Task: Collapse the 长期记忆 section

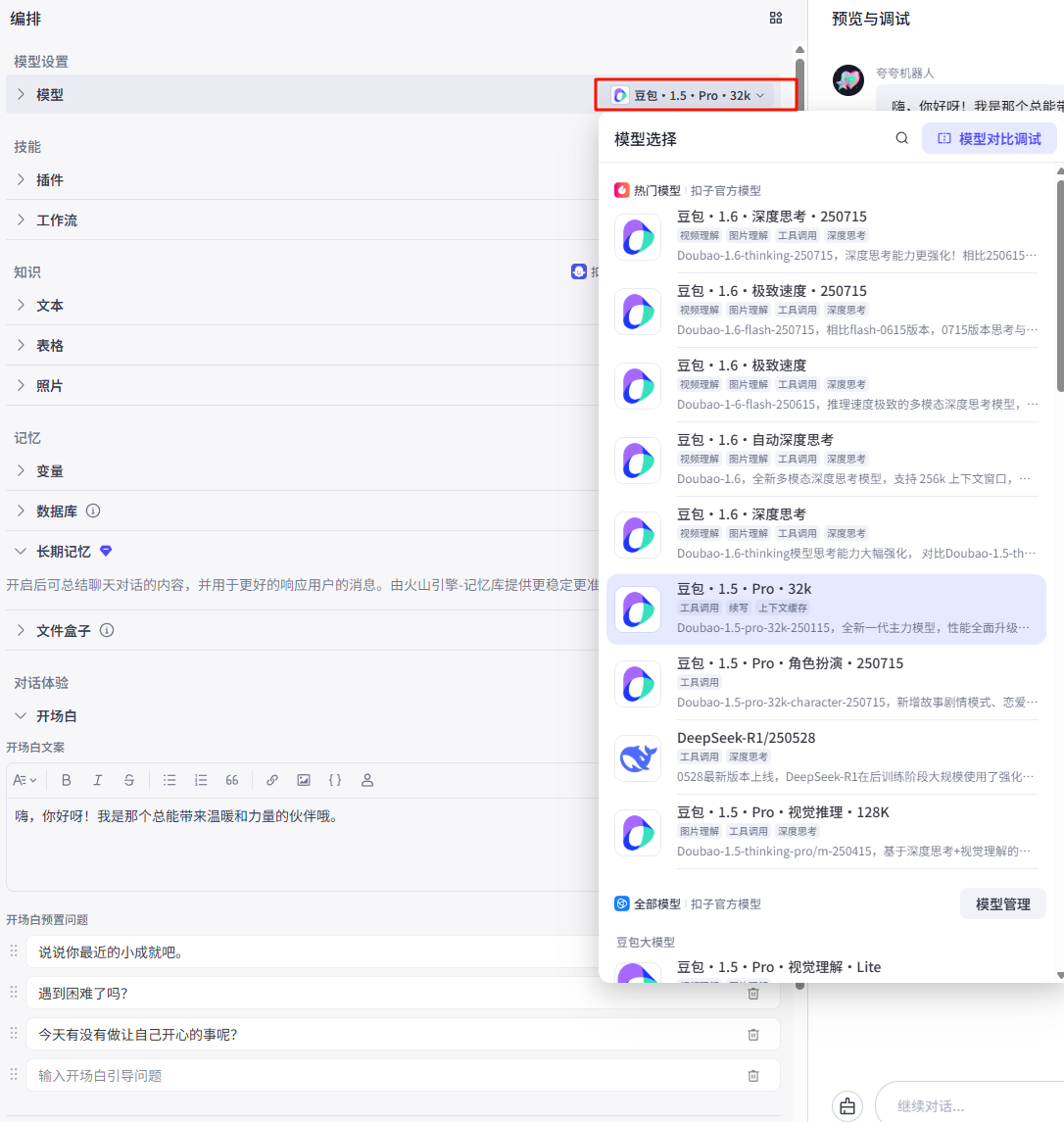Action: (x=21, y=551)
